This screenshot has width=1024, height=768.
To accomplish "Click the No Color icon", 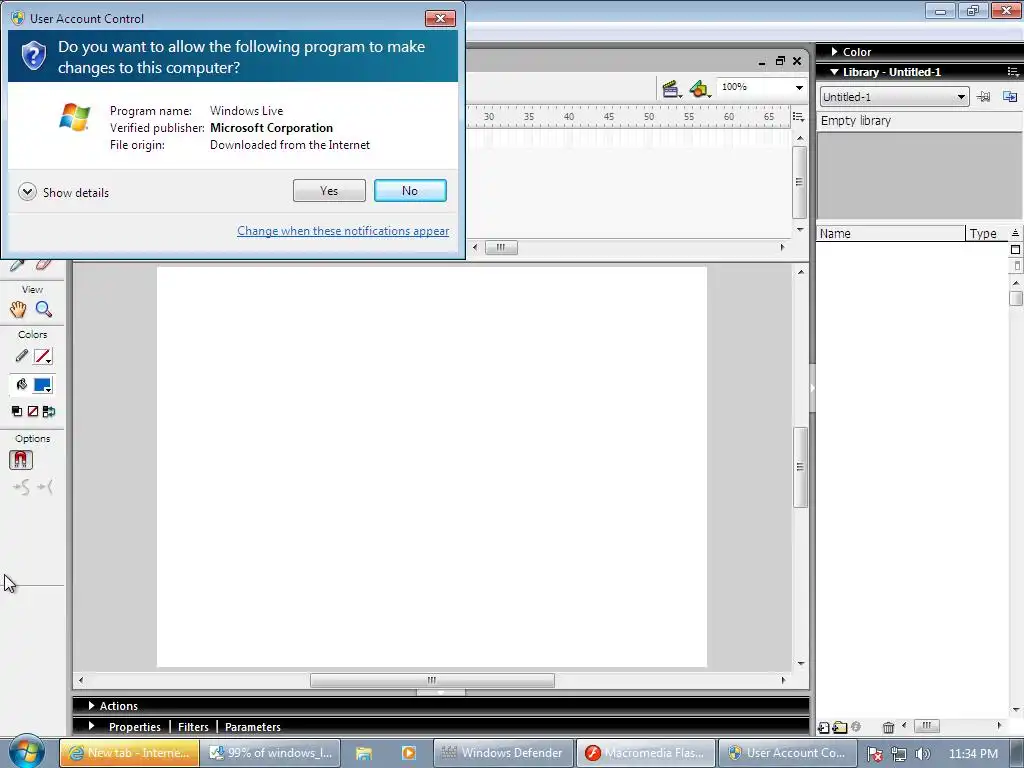I will click(x=33, y=411).
